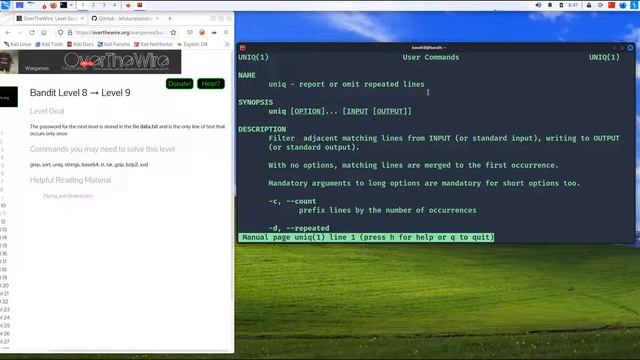
Task: Go to the browser home page
Action: 44,32
